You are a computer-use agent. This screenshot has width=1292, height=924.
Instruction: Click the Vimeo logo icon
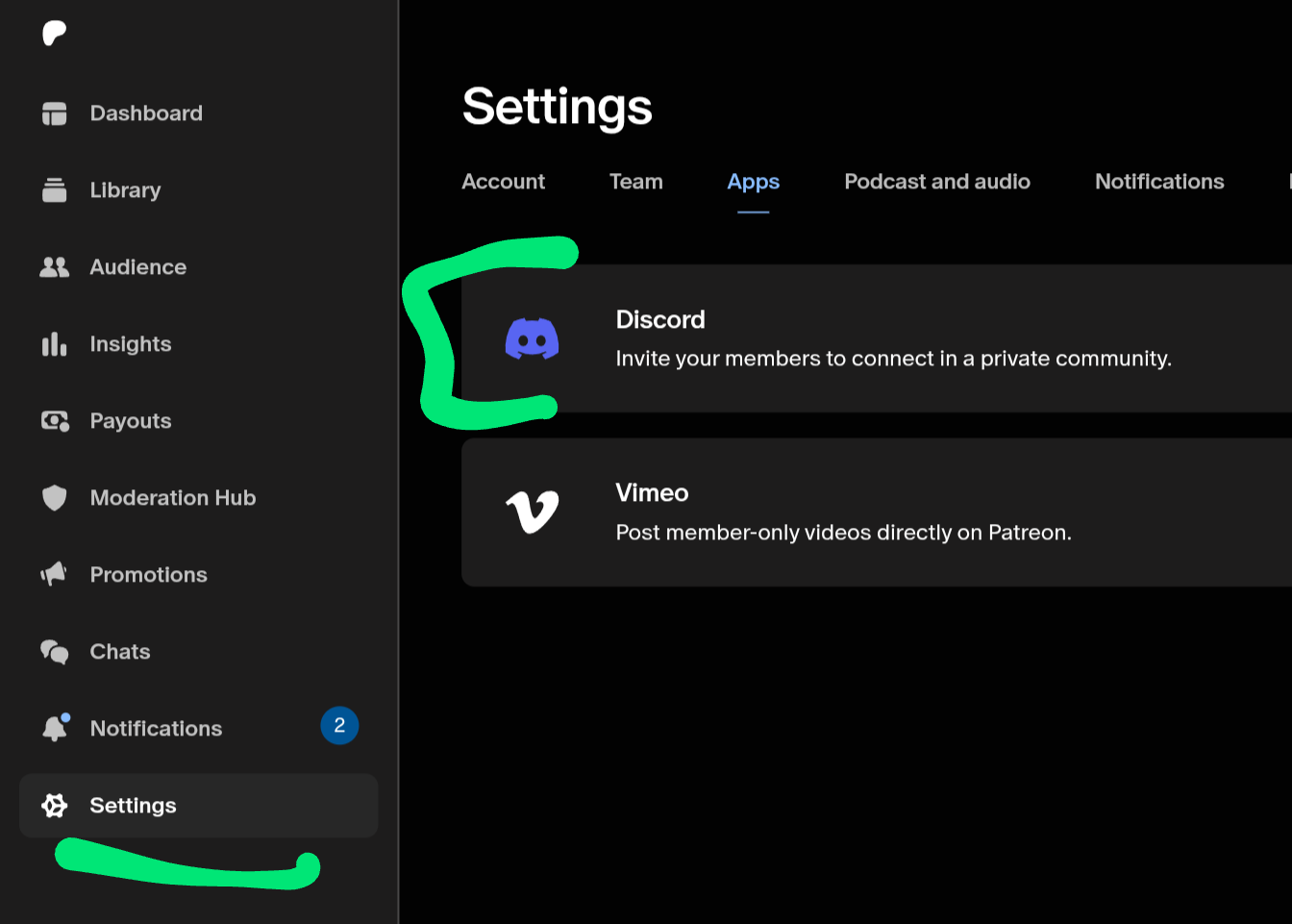coord(533,512)
